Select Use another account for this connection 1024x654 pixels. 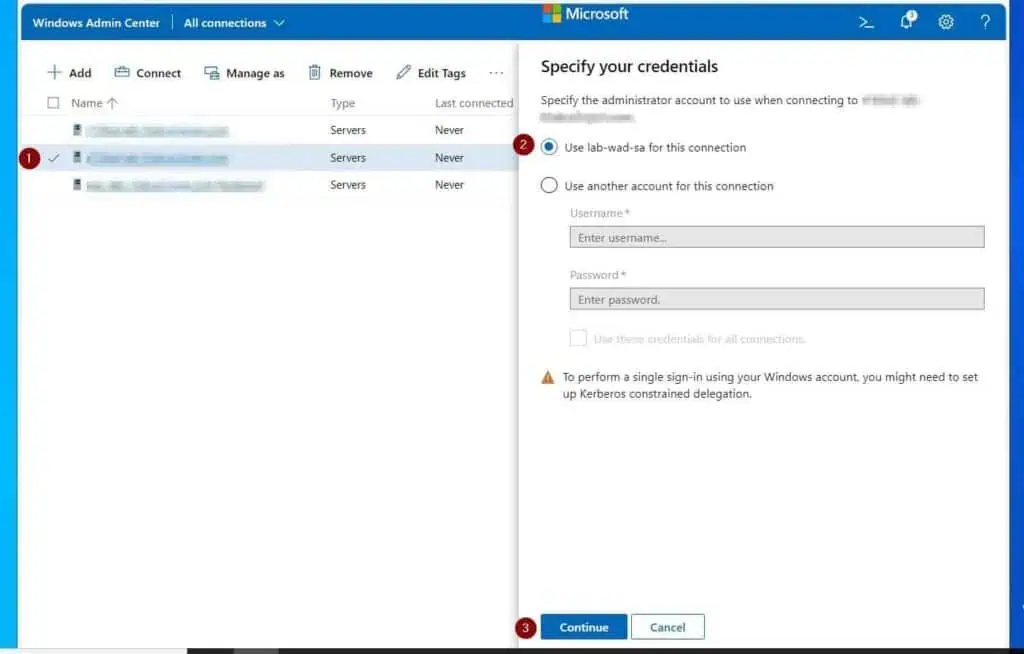pos(549,186)
